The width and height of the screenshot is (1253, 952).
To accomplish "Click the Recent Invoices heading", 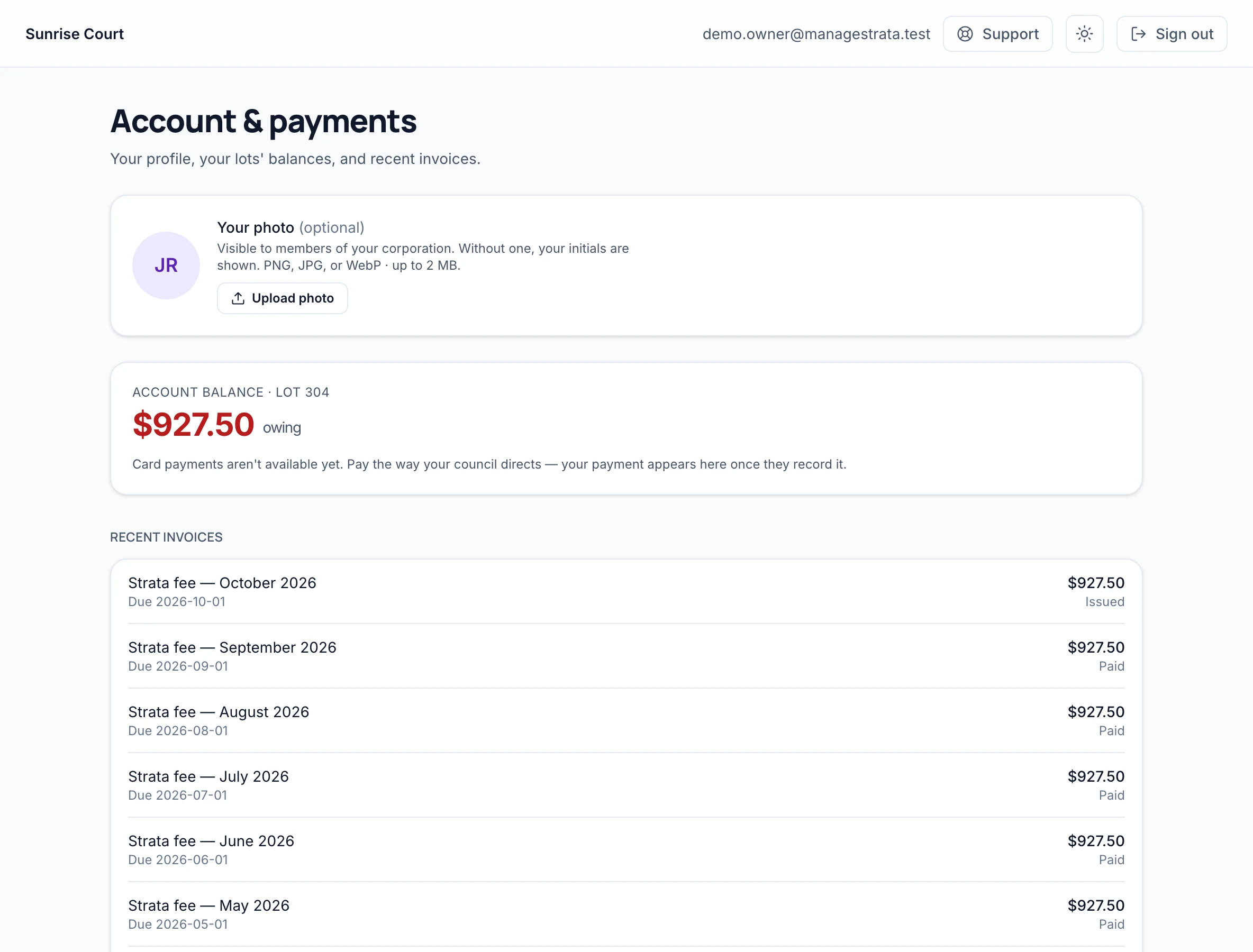I will [166, 537].
